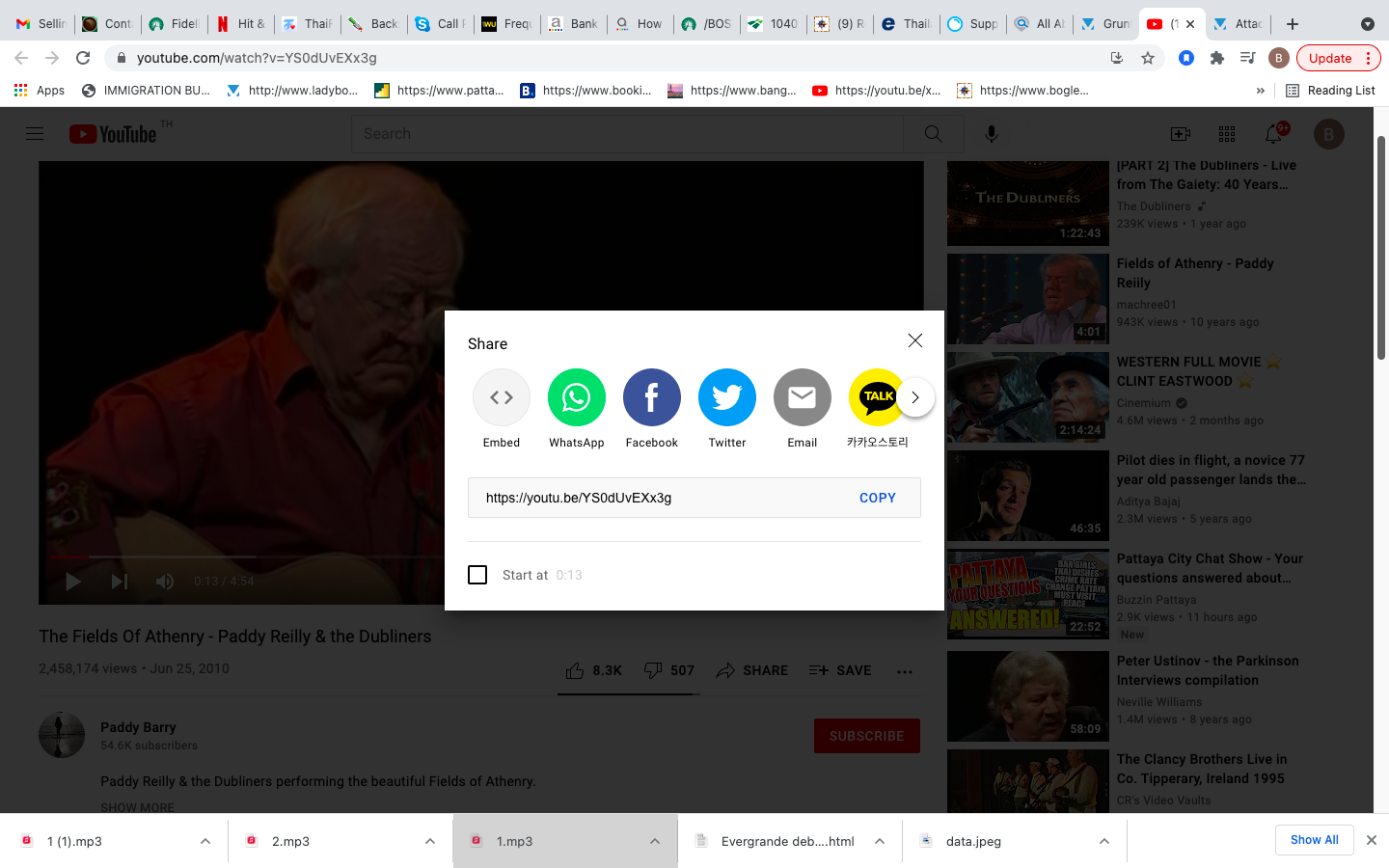Expand options for 1 (1).mp3 download
1389x868 pixels.
pos(205,841)
